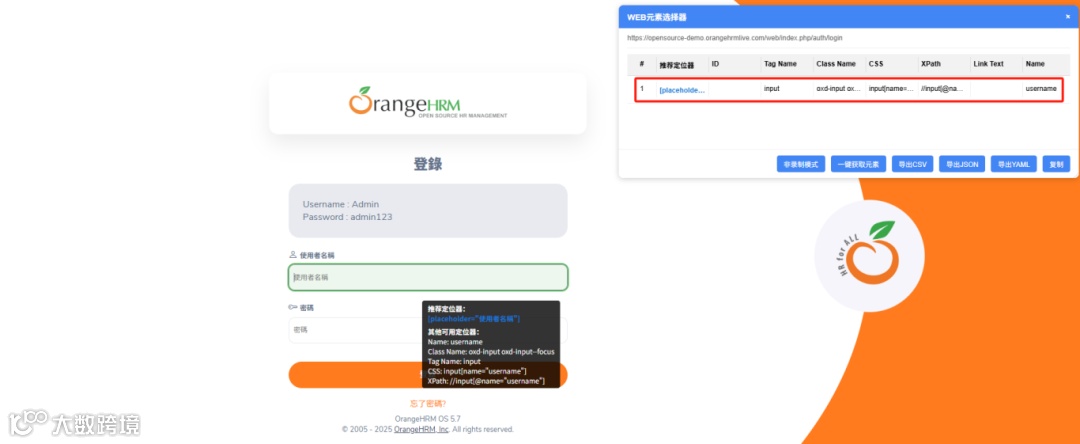Screen dimensions: 1080x444
Task: Click the WEB元素选择器 title bar text
Action: (657, 17)
